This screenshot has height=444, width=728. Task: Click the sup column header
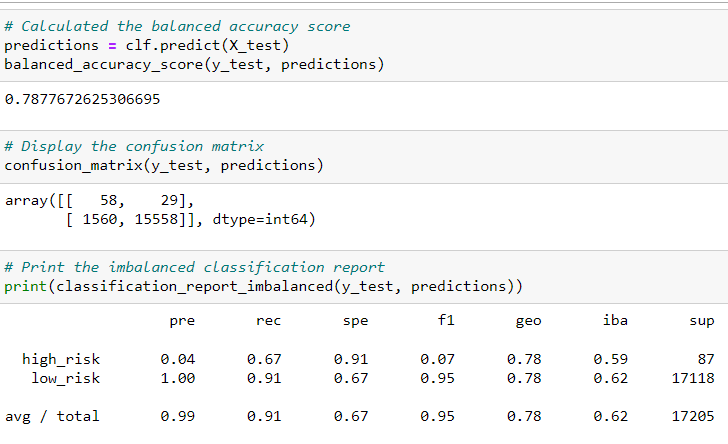click(702, 321)
